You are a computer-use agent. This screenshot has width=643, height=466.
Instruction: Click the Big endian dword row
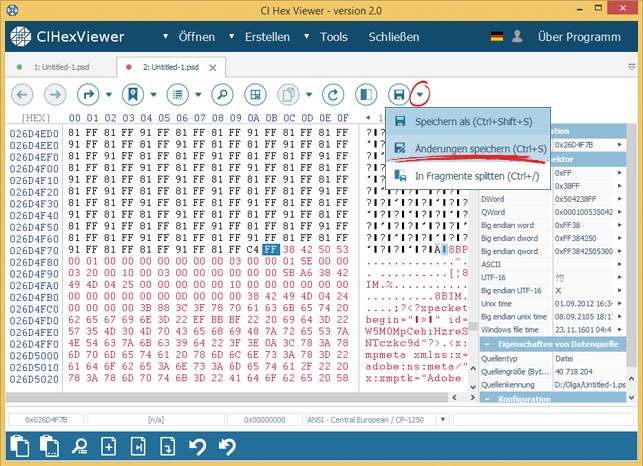552,238
